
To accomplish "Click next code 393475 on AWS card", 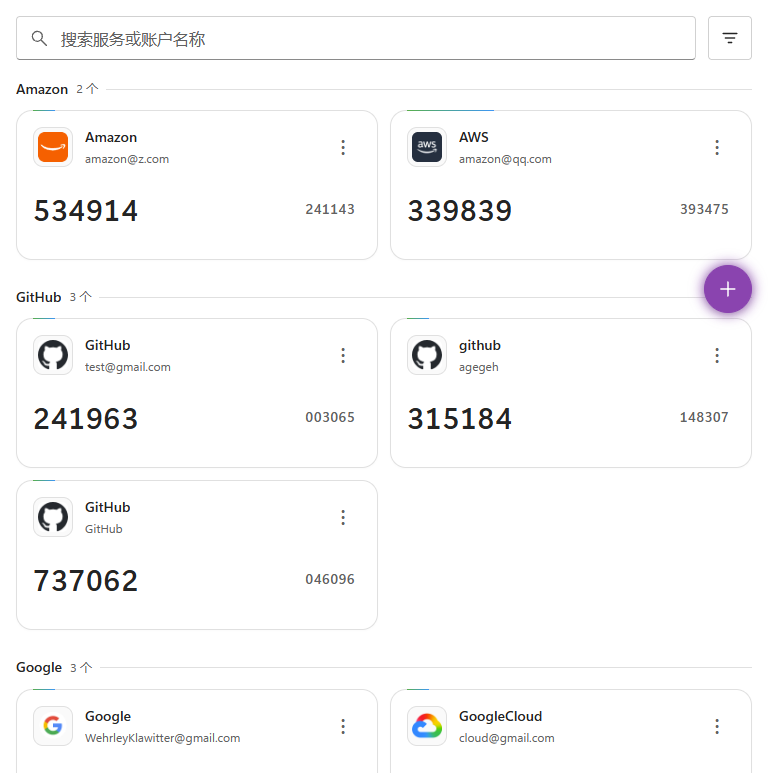I will click(704, 210).
